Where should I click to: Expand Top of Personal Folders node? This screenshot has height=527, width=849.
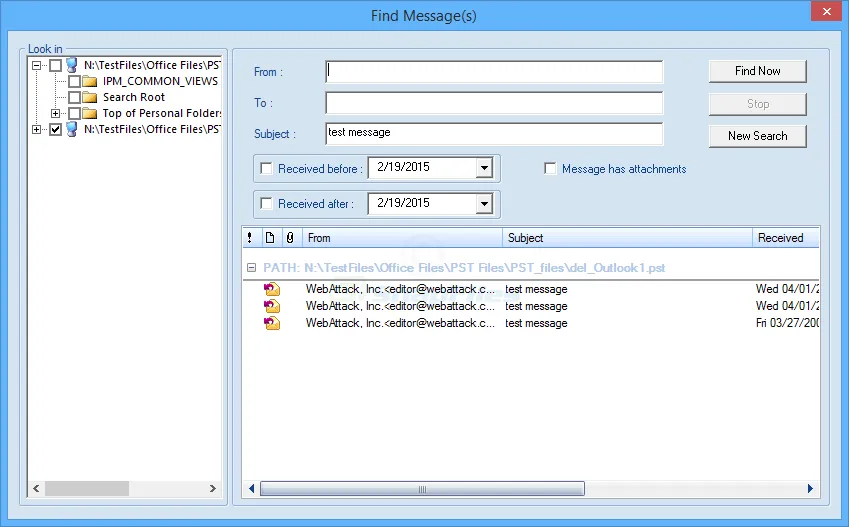click(x=55, y=113)
